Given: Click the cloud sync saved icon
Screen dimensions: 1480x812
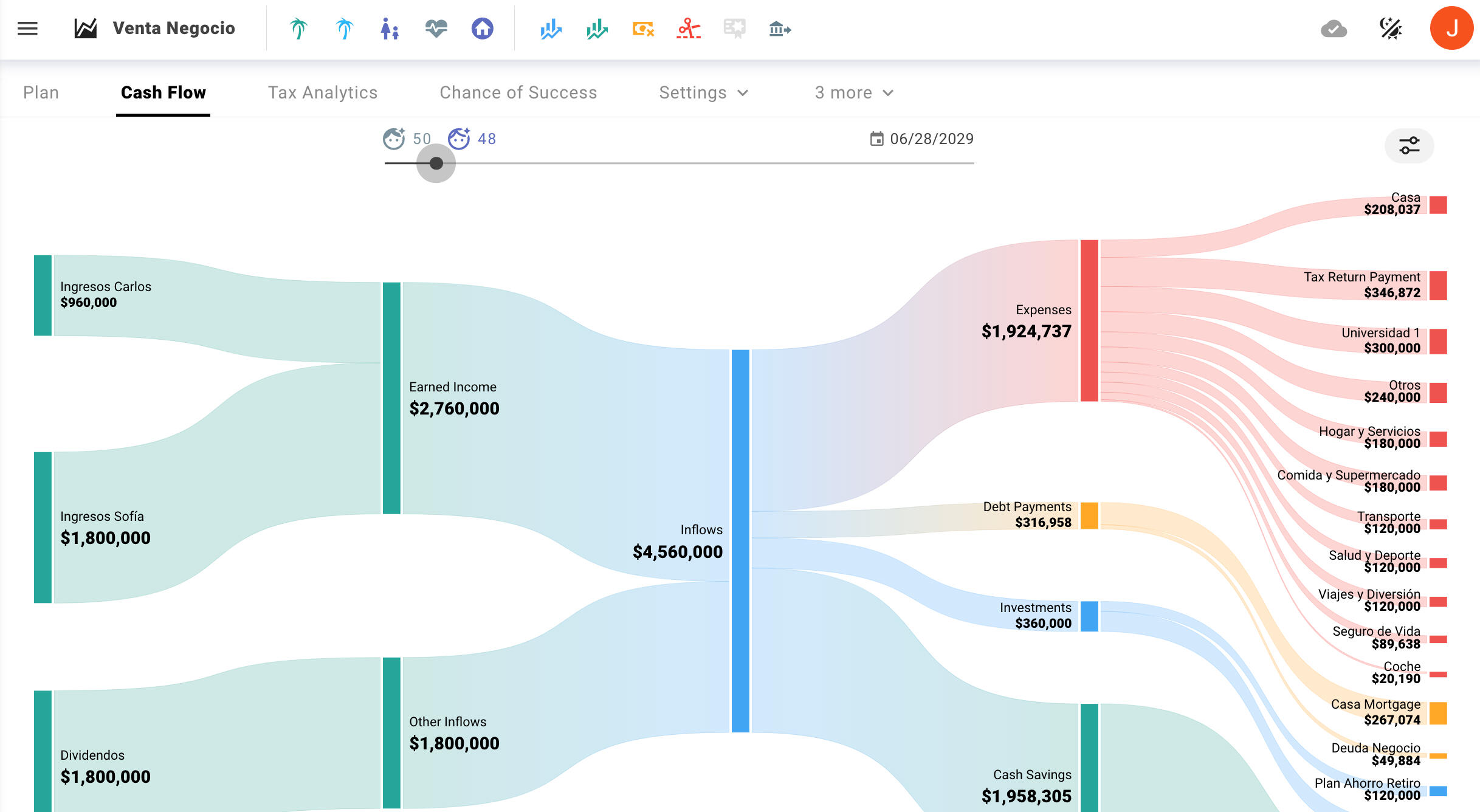Looking at the screenshot, I should 1334,29.
